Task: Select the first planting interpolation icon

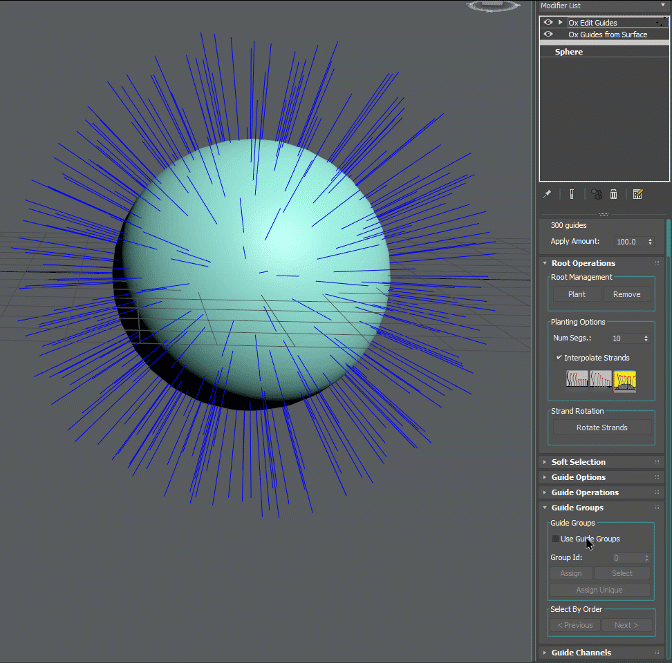Action: (576, 379)
